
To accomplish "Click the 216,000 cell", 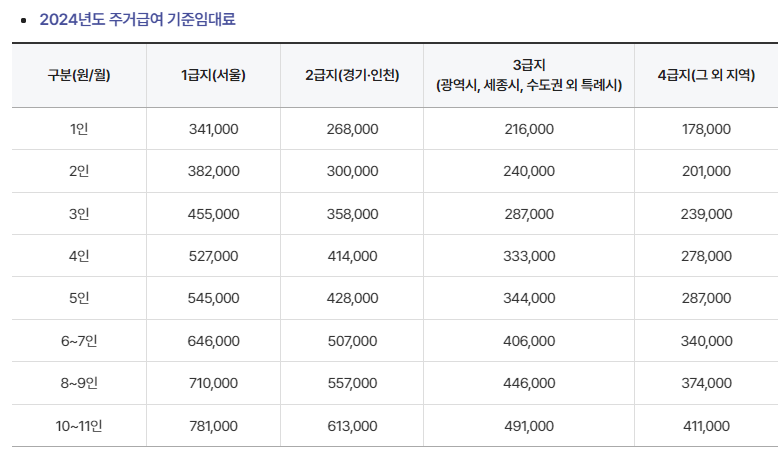I will (529, 129).
